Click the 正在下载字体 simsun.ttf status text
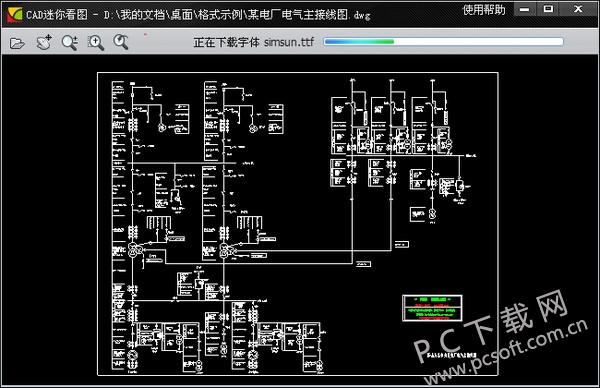 click(x=254, y=42)
